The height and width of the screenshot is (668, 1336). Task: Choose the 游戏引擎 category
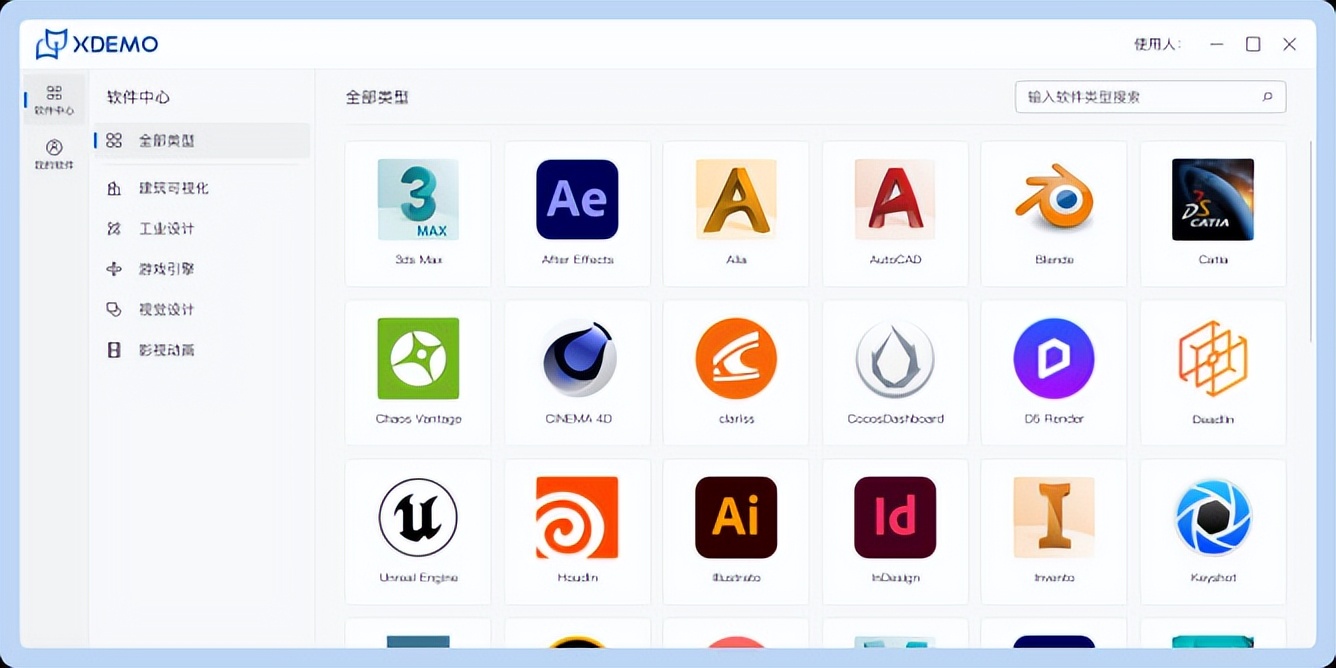(x=202, y=269)
